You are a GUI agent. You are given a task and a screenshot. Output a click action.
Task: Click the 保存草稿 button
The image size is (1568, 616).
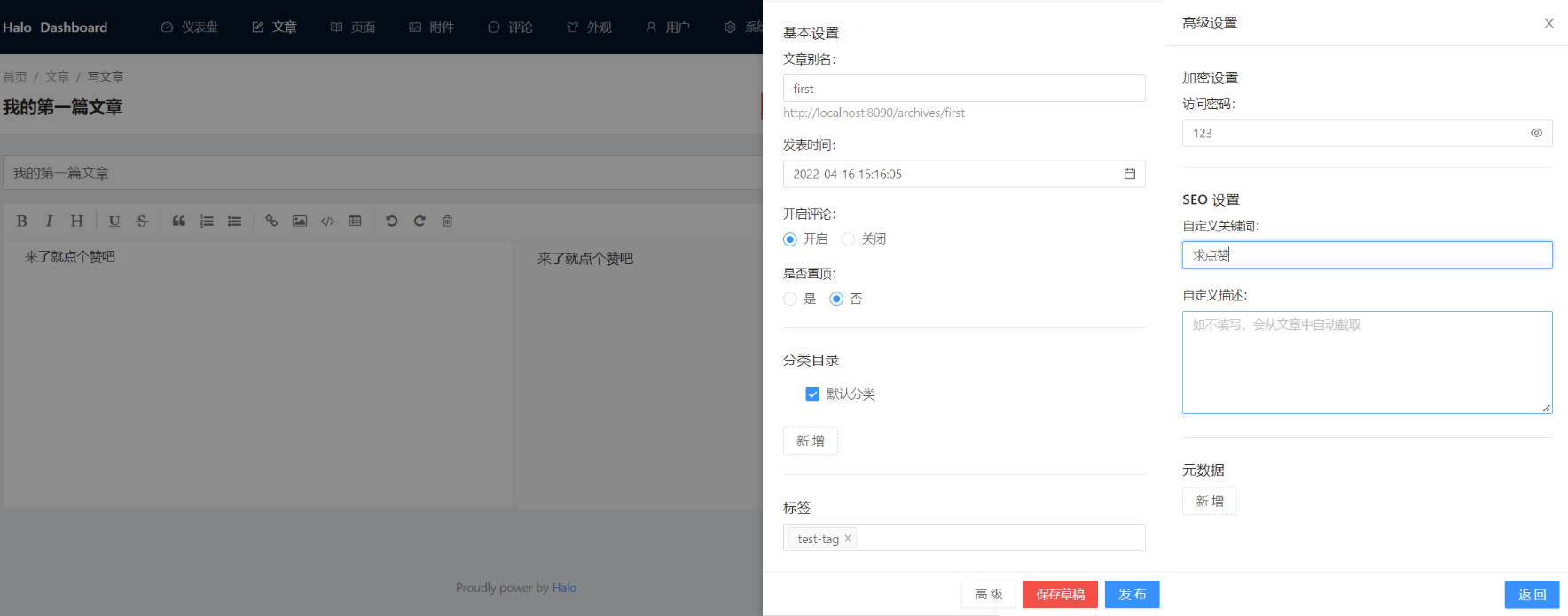pos(1060,594)
